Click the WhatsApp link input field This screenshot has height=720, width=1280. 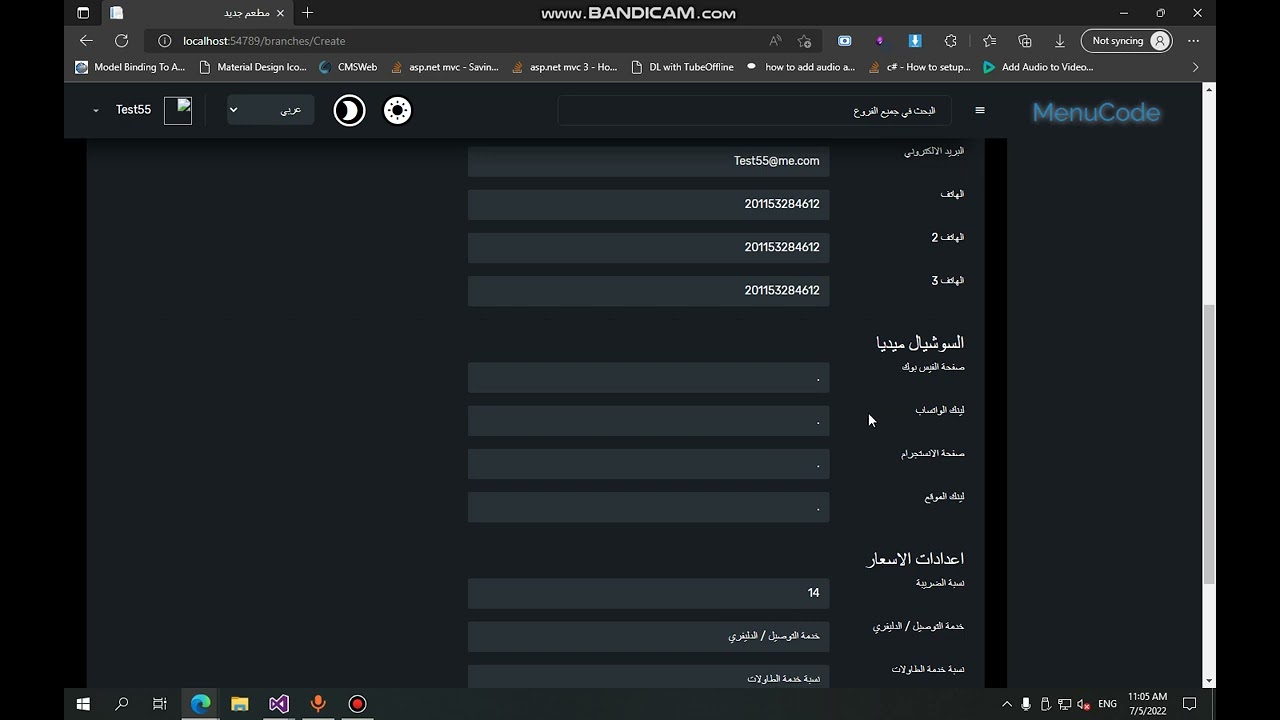pyautogui.click(x=648, y=420)
